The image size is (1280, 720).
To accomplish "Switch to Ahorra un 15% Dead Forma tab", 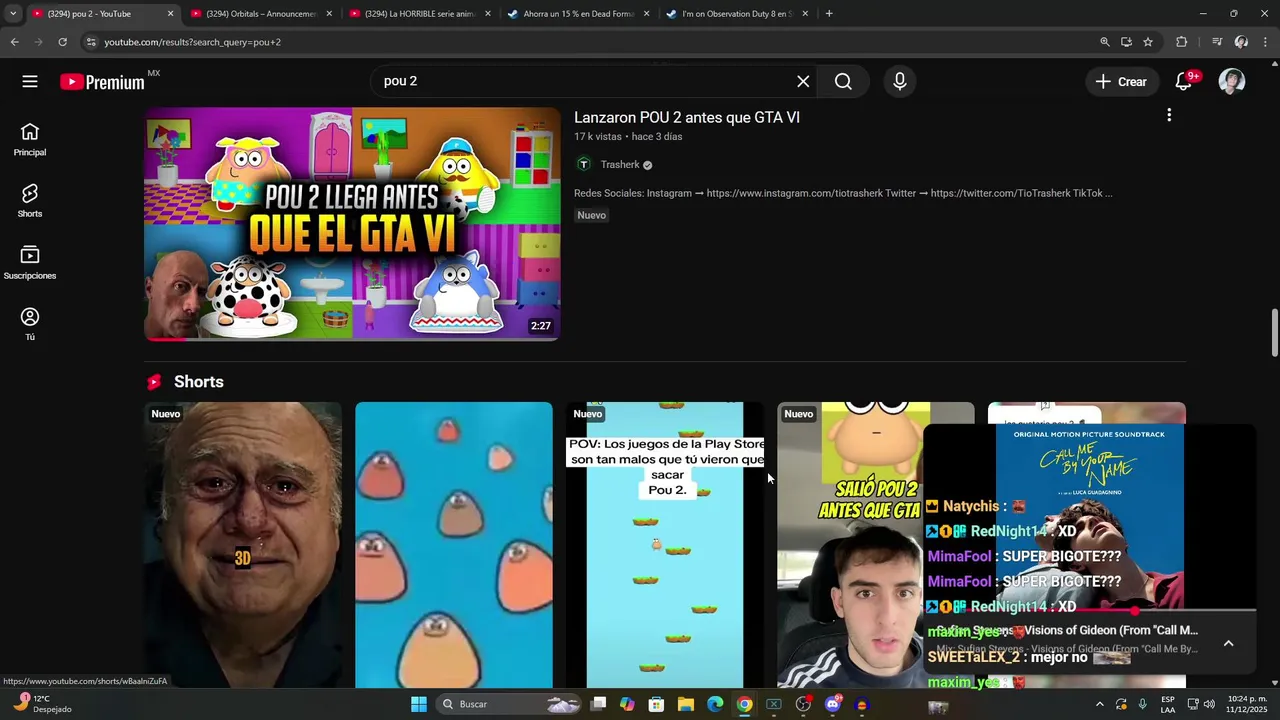I will pyautogui.click(x=578, y=14).
